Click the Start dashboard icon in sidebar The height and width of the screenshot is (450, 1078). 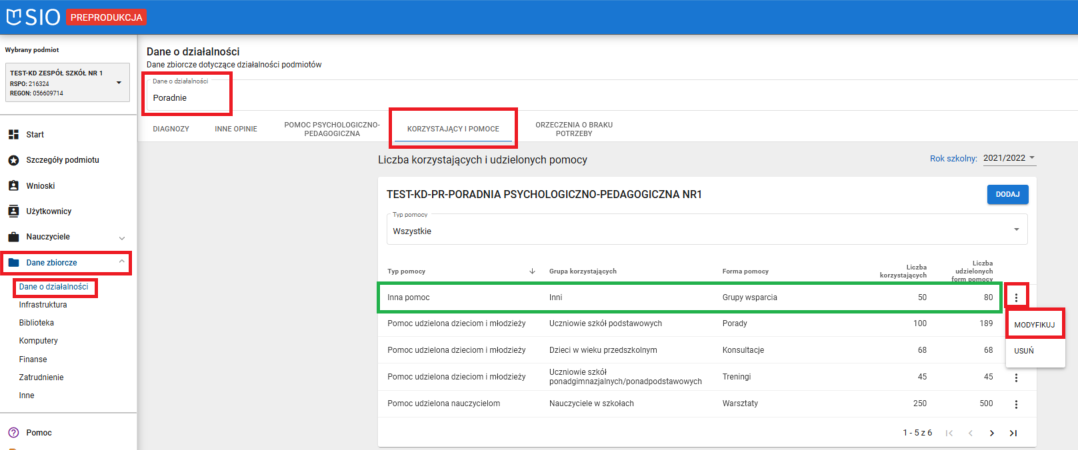(x=14, y=134)
